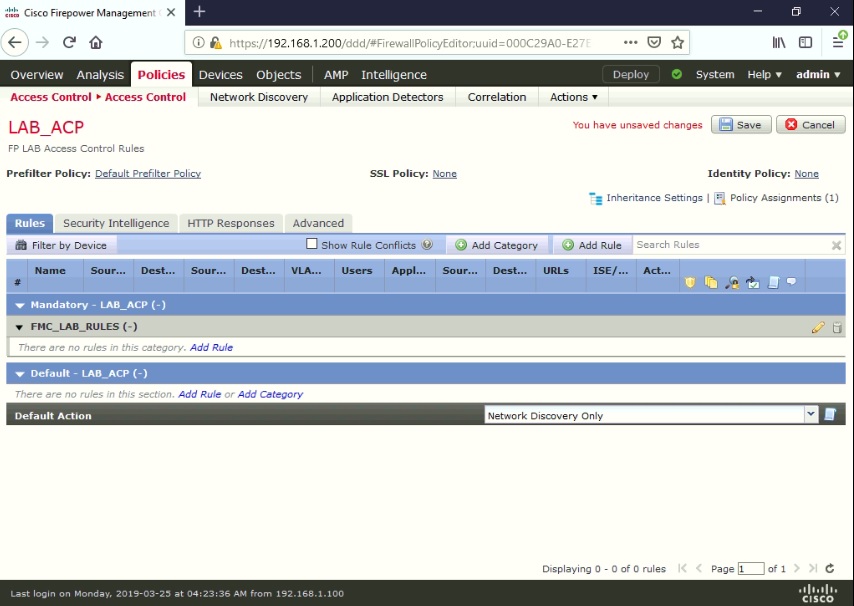
Task: Collapse the Default - LAB_ACP section
Action: coord(19,373)
